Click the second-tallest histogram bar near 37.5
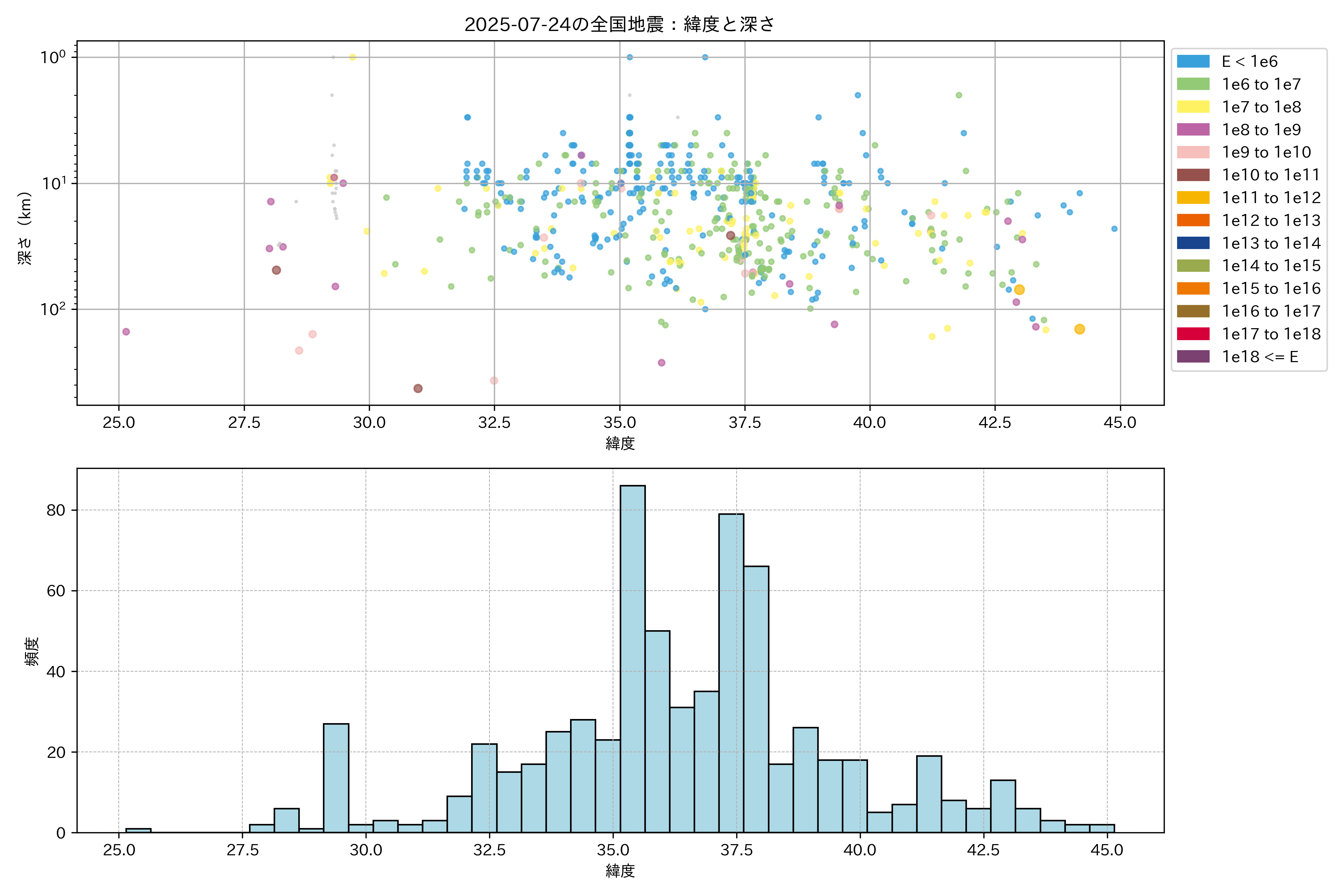 731,674
